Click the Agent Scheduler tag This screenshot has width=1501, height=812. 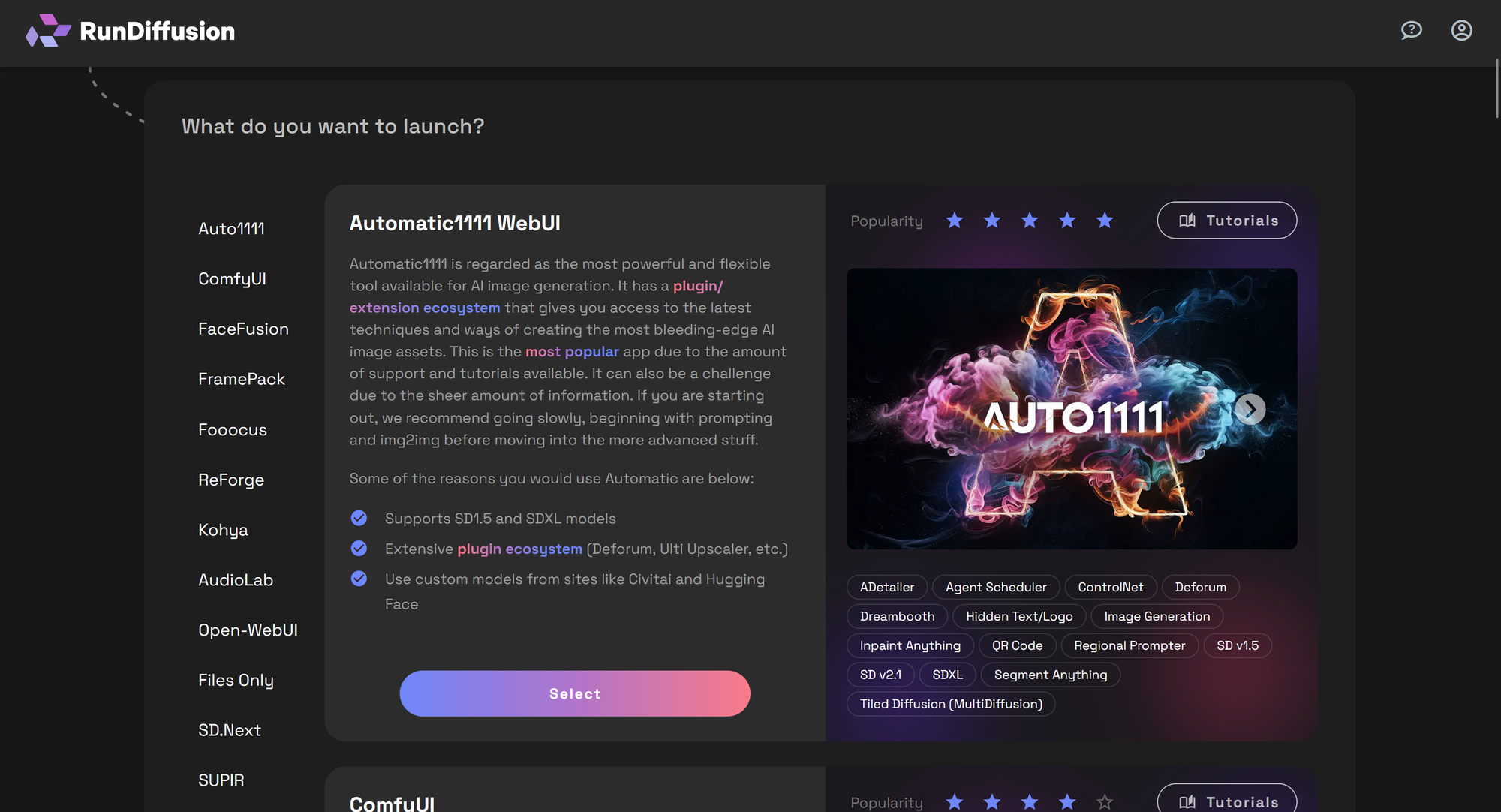996,587
